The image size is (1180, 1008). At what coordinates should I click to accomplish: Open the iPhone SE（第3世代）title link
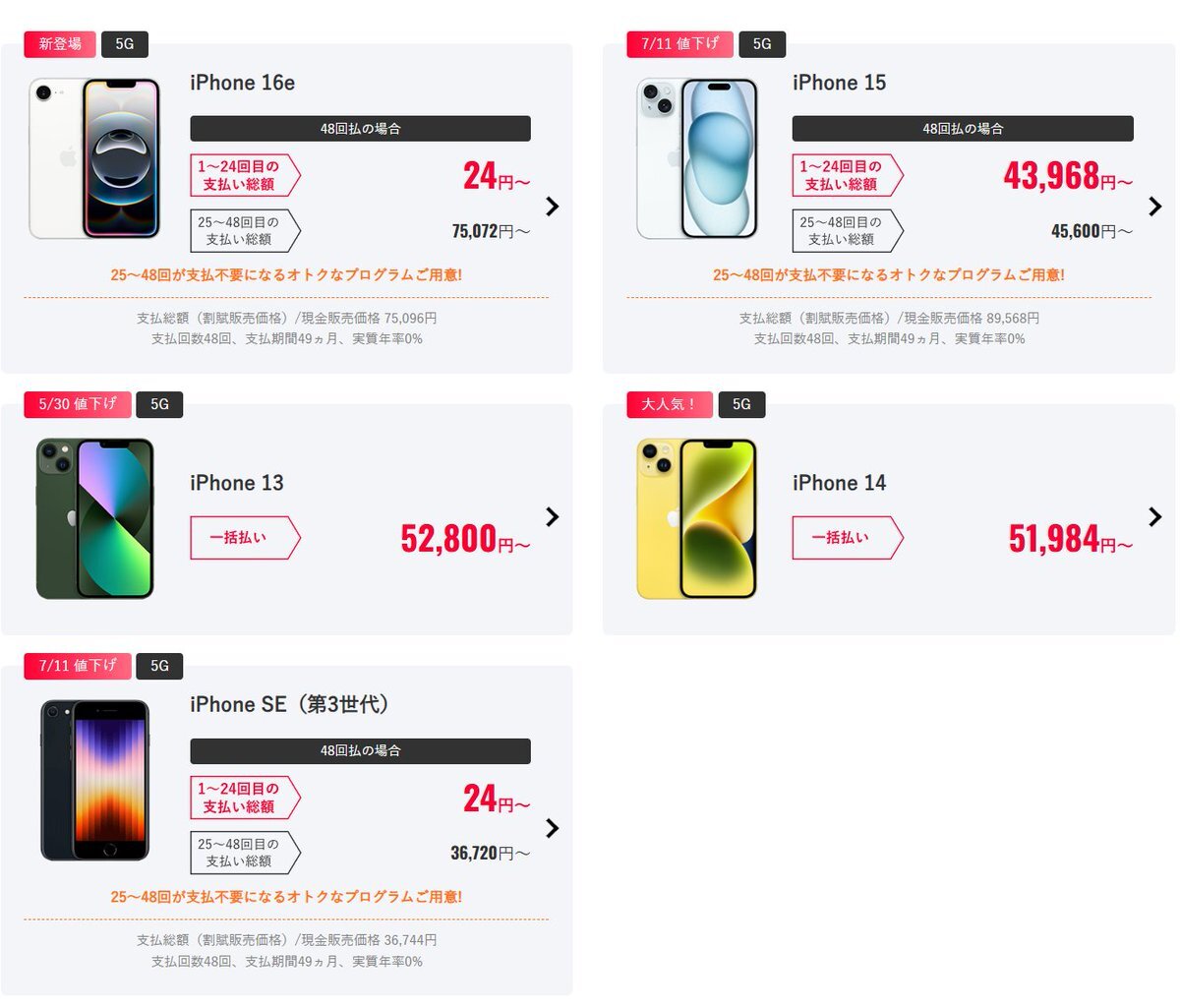pyautogui.click(x=291, y=704)
